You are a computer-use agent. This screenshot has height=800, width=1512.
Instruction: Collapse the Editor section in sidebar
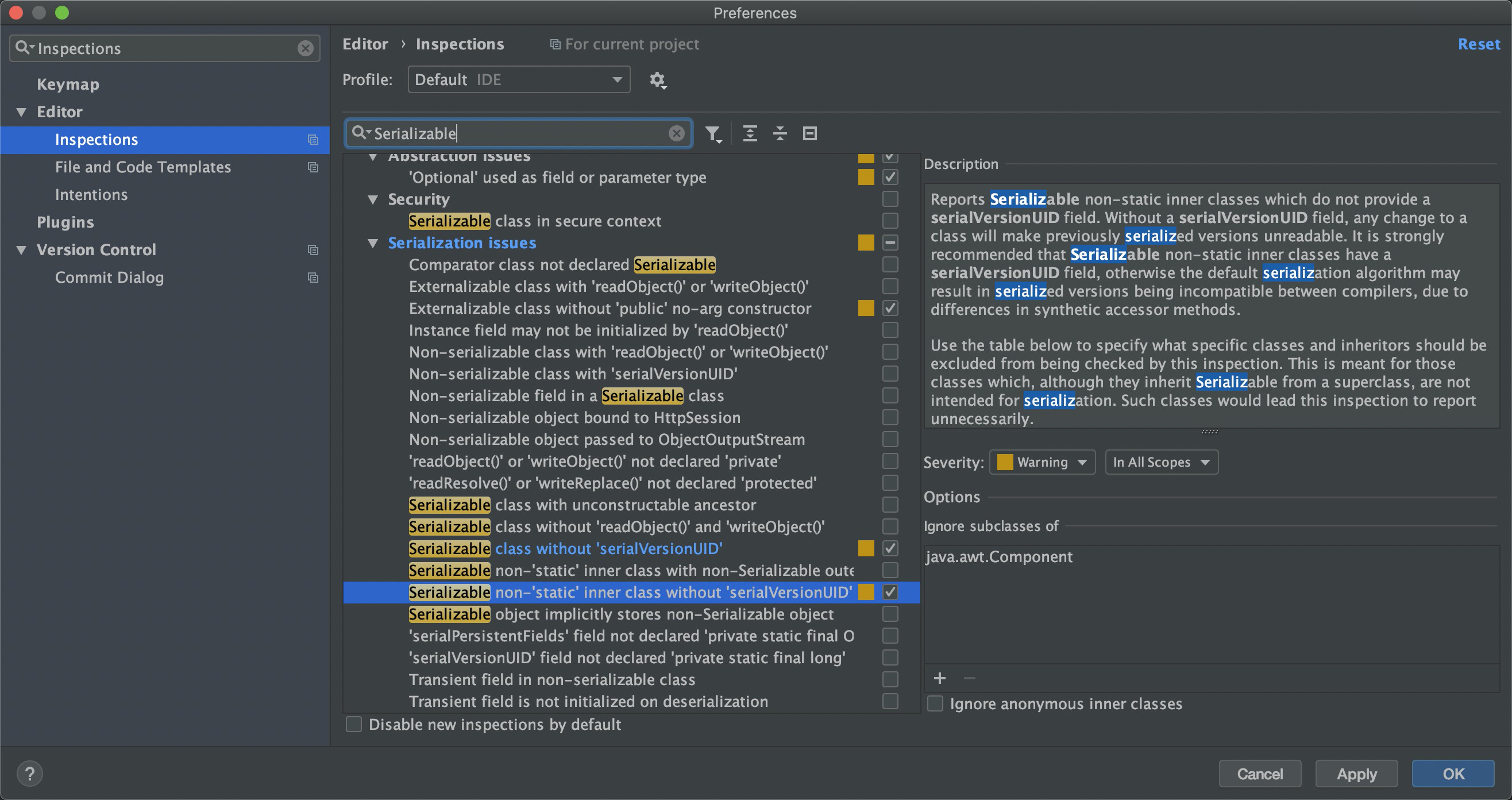click(x=22, y=112)
